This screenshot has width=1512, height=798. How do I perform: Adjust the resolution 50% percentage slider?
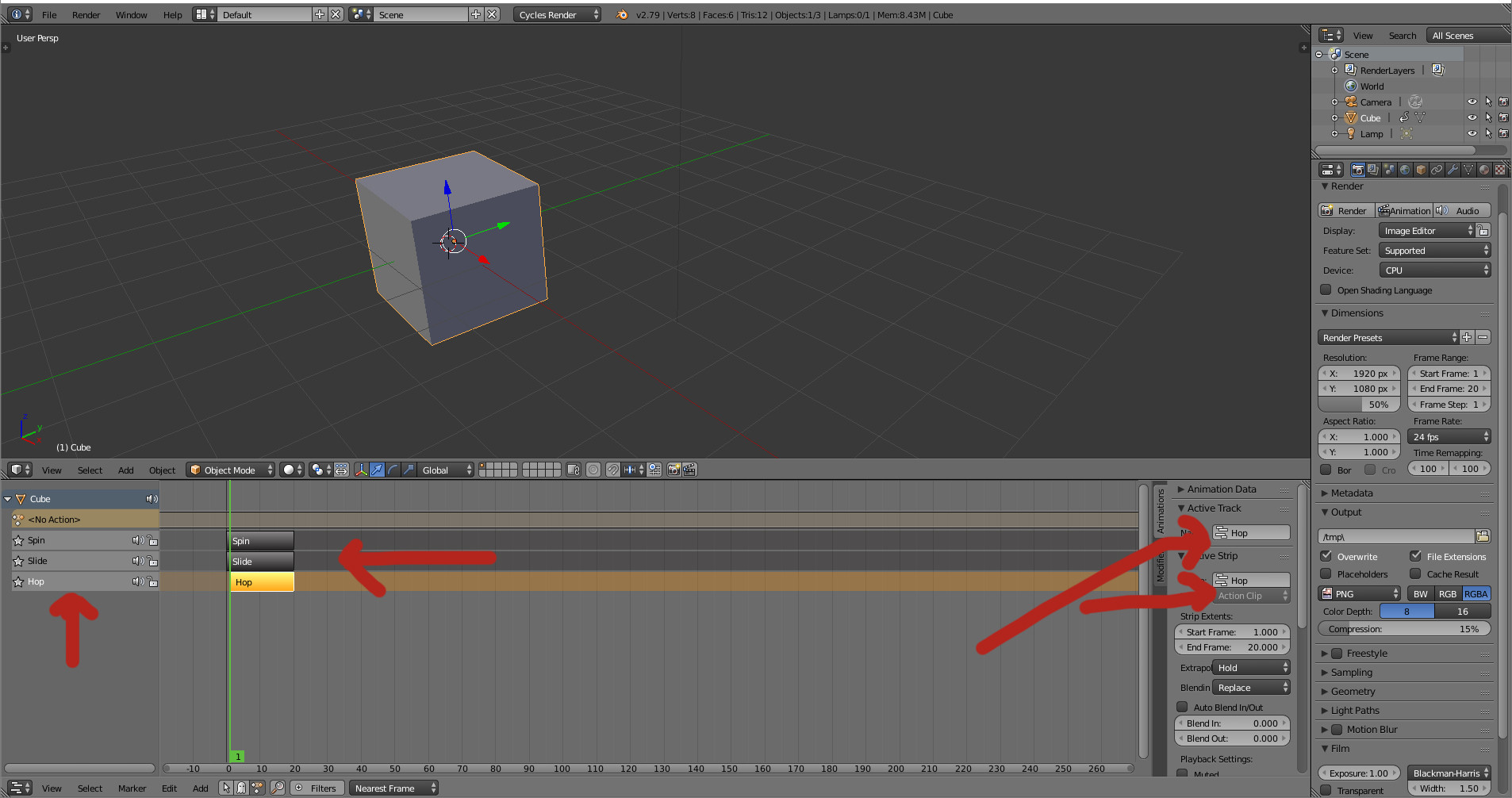(1360, 404)
